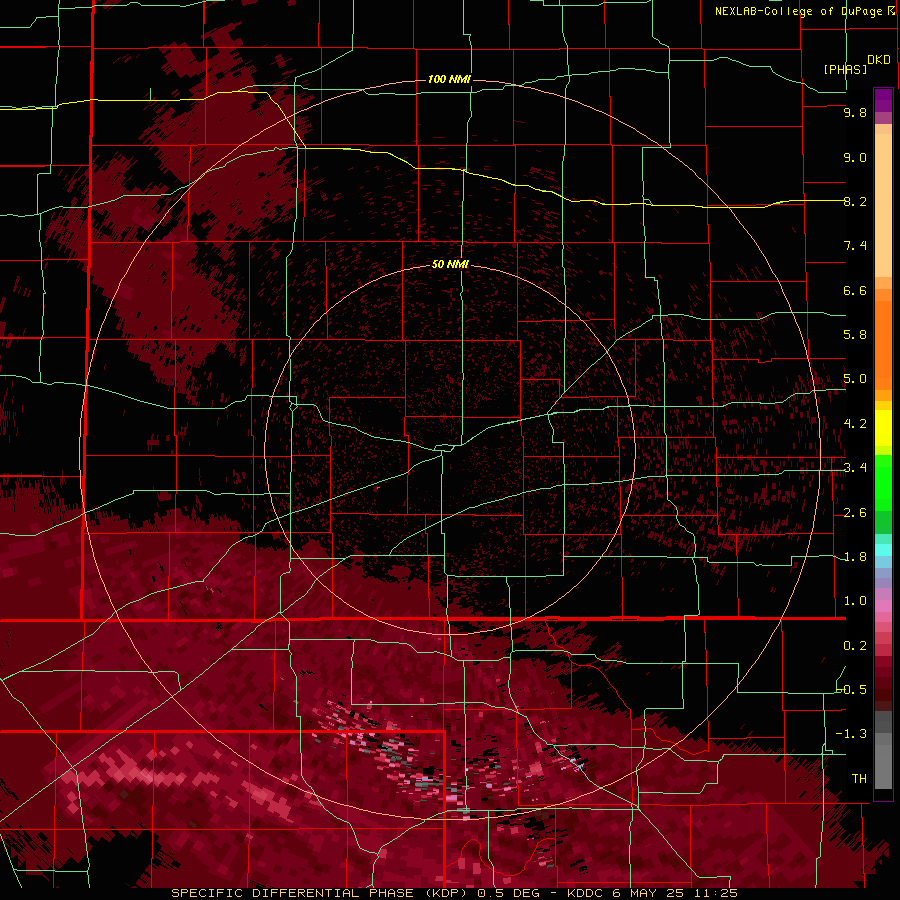Click the 6.6 scale value
900x900 pixels.
pos(855,290)
